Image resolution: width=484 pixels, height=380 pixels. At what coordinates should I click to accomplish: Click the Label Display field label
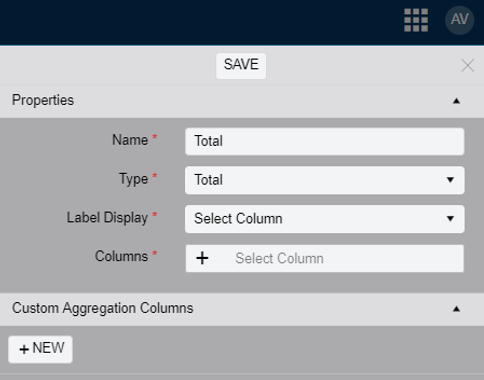point(107,218)
